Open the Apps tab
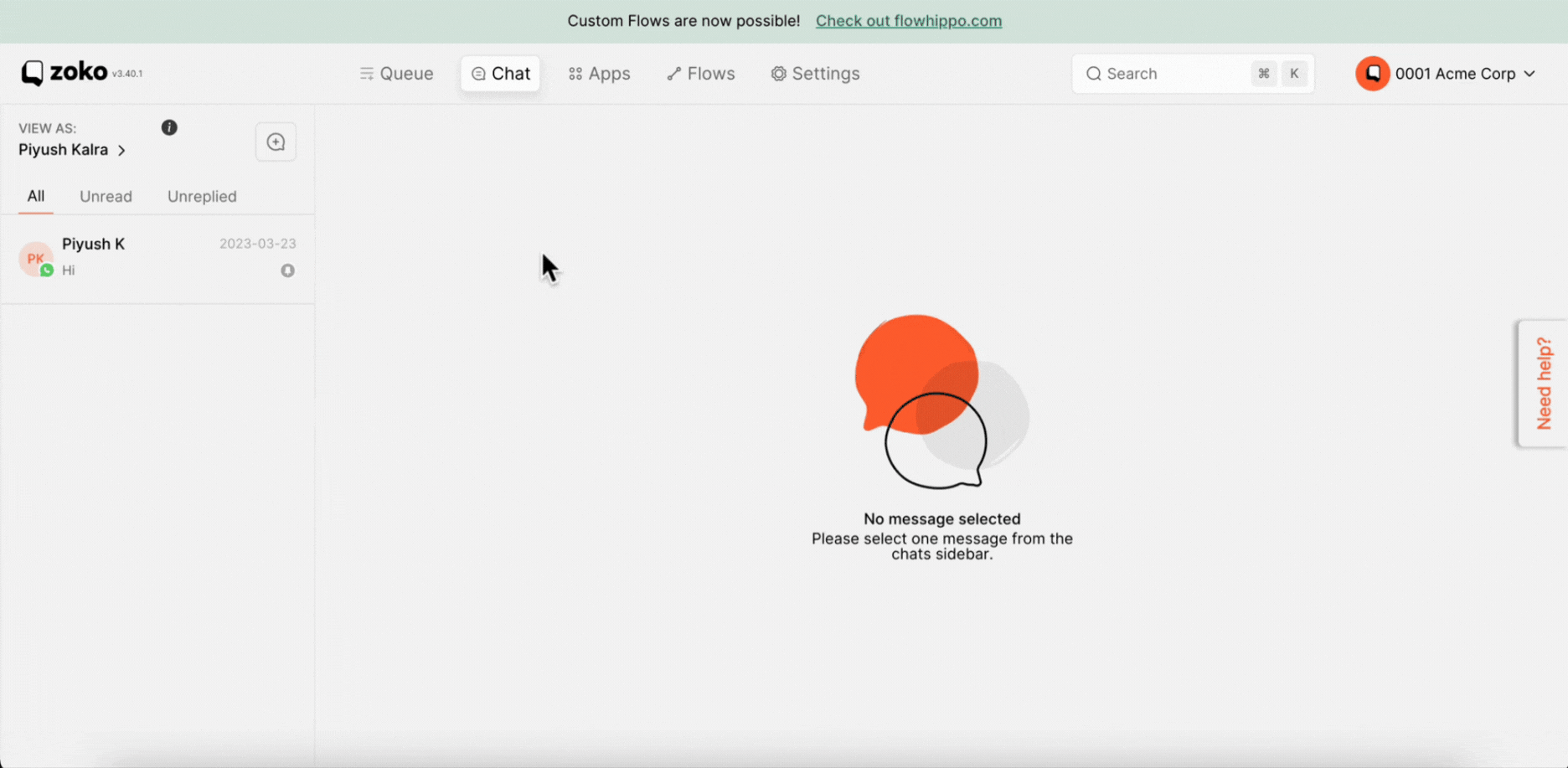Image resolution: width=1568 pixels, height=768 pixels. (x=599, y=74)
